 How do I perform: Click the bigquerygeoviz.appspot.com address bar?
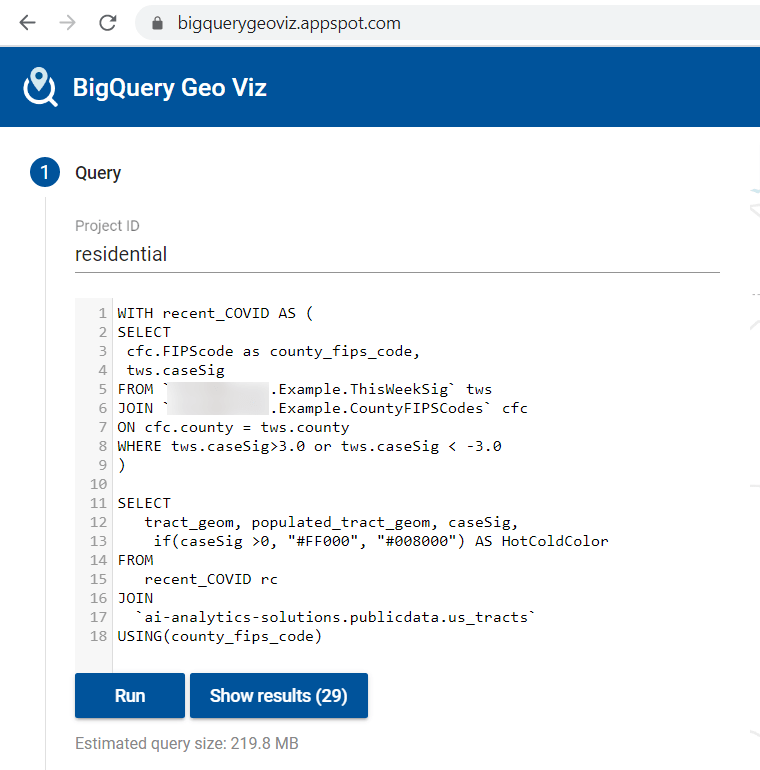pyautogui.click(x=288, y=22)
